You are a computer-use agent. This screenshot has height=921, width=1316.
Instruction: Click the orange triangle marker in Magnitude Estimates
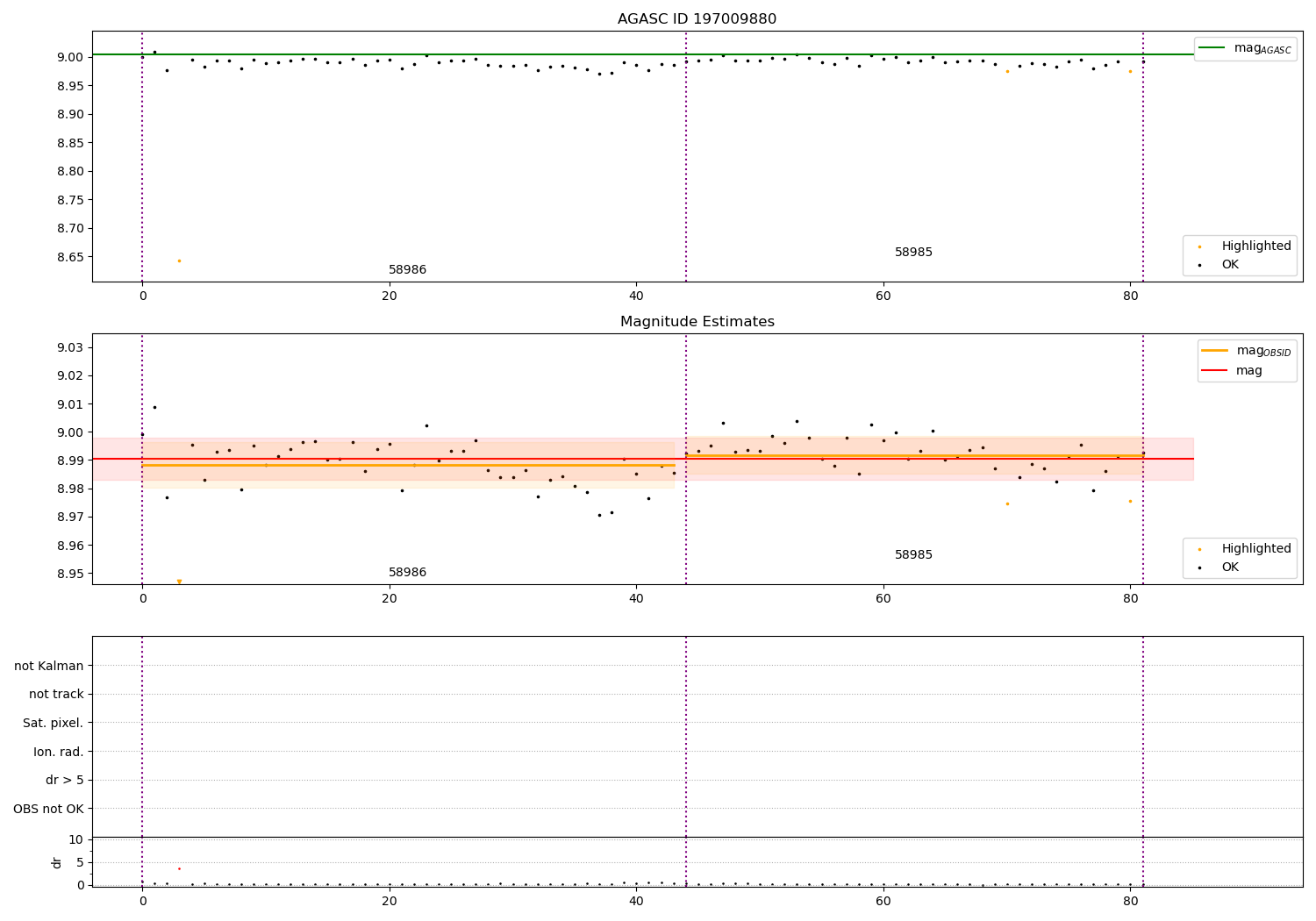click(179, 582)
